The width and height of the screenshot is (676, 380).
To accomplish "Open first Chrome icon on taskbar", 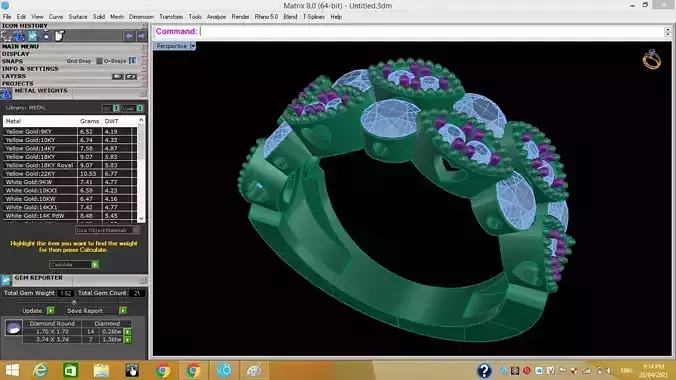I will 163,370.
